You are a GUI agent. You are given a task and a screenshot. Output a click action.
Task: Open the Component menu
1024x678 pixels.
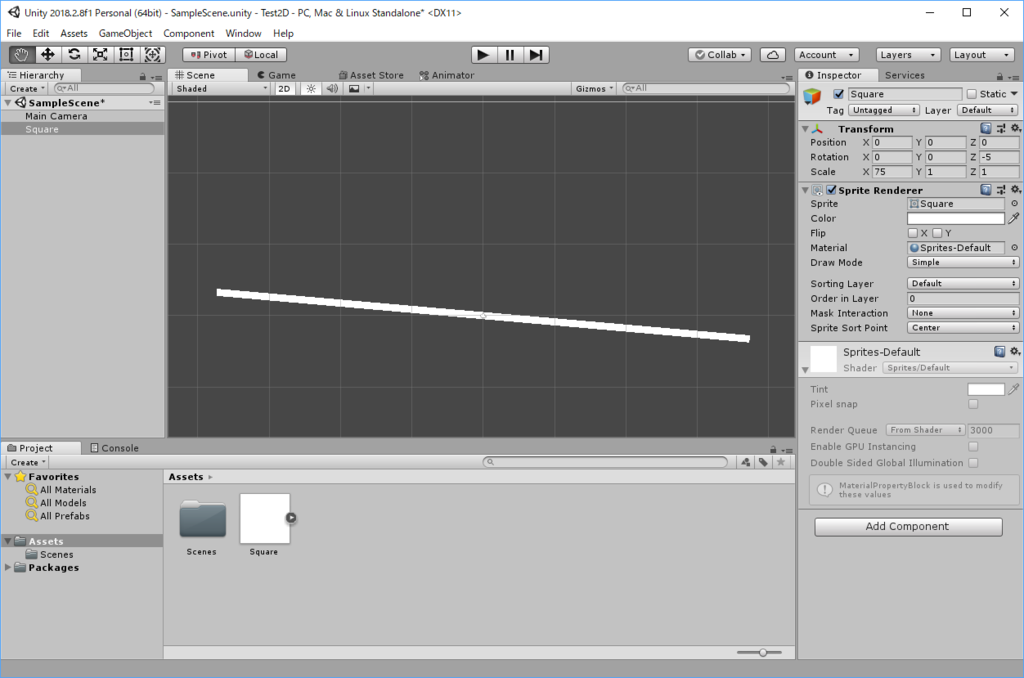[189, 33]
